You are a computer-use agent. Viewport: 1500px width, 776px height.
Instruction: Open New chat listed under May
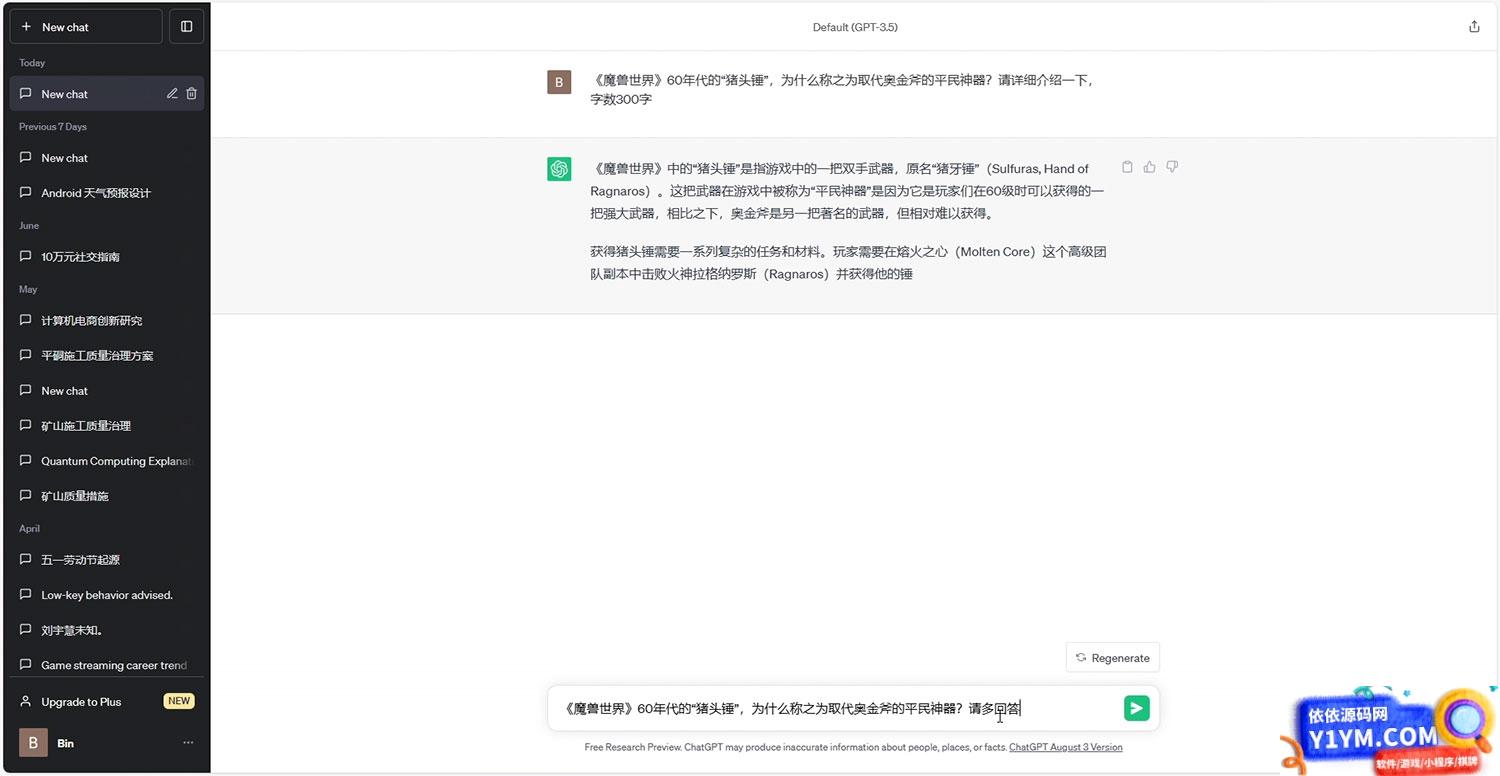pos(107,391)
